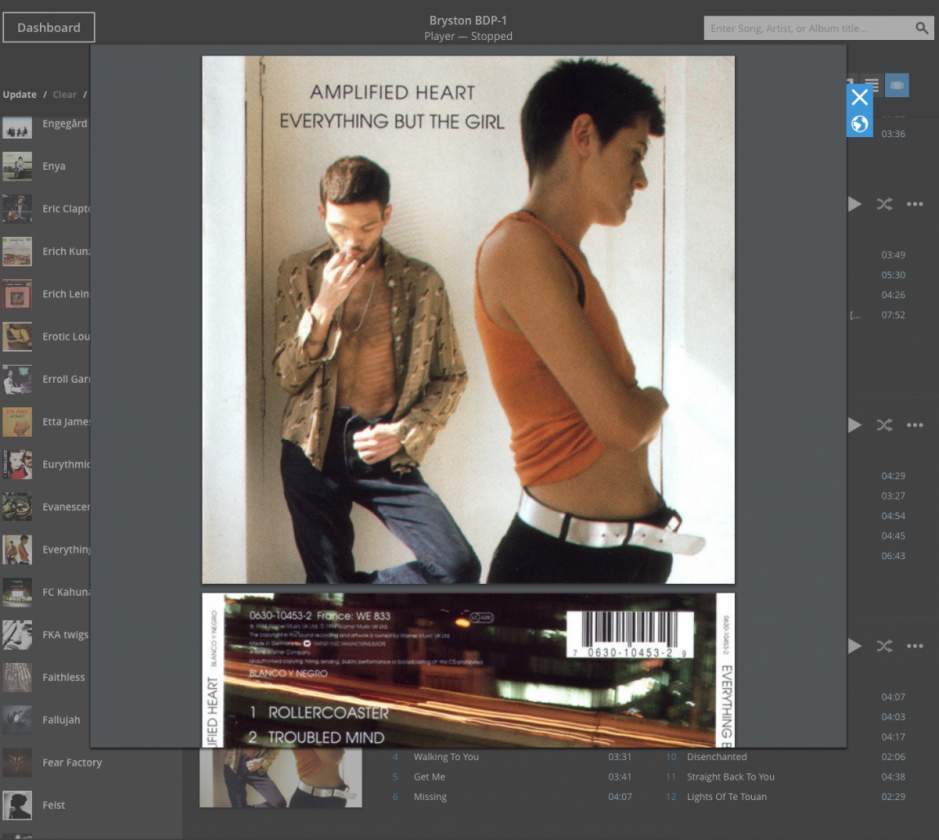
Task: Click the Bryston BDP-1 player status text
Action: pyautogui.click(x=468, y=28)
